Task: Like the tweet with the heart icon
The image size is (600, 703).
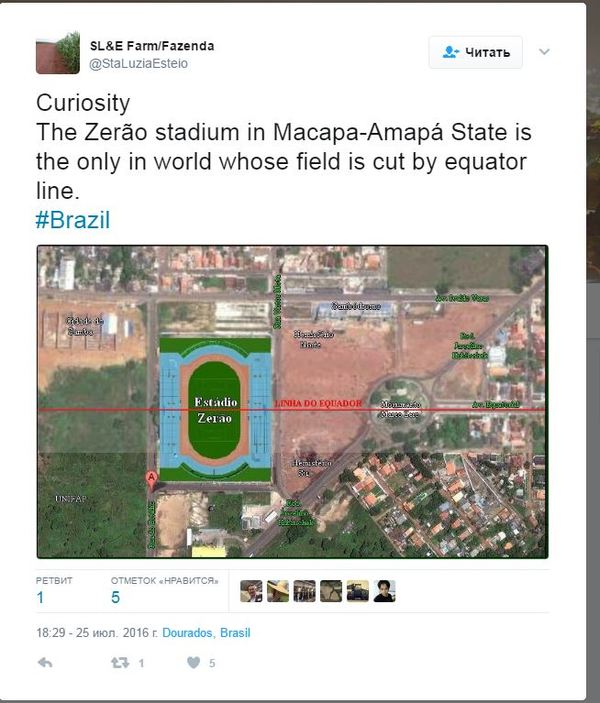Action: click(194, 663)
